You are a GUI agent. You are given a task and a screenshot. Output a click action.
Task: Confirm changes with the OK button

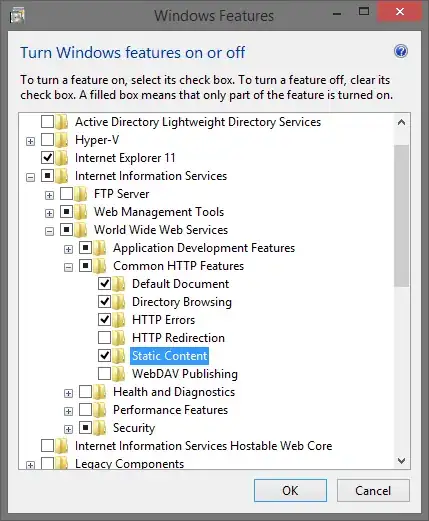pyautogui.click(x=290, y=491)
